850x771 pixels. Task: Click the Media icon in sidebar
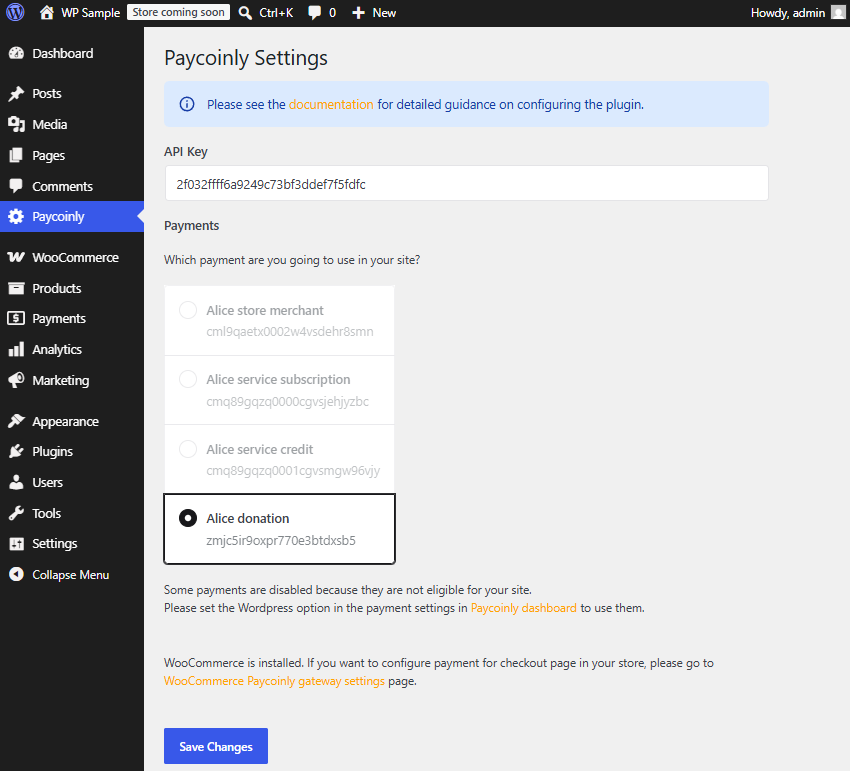point(16,124)
